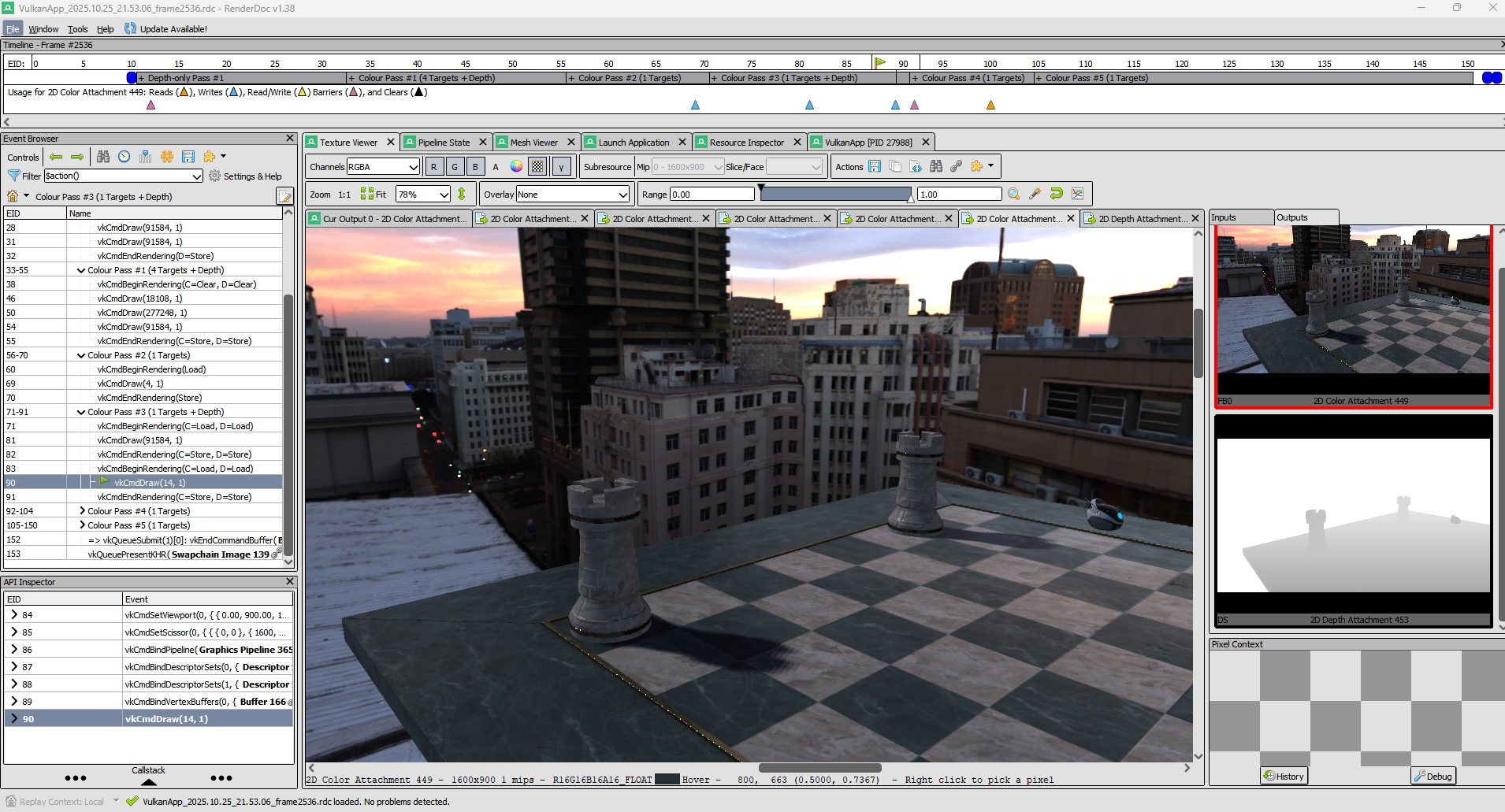
Task: Click the range slider bar in Texture Viewer
Action: [835, 194]
